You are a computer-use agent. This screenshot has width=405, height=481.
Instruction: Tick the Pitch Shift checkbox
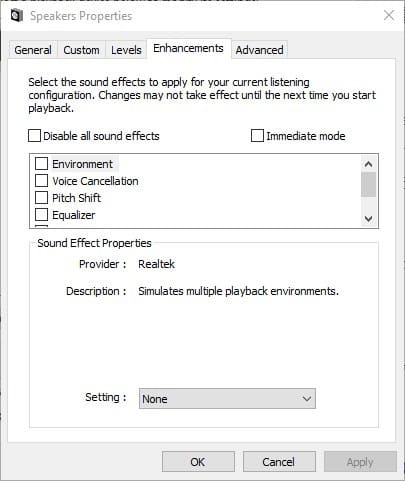pyautogui.click(x=41, y=198)
